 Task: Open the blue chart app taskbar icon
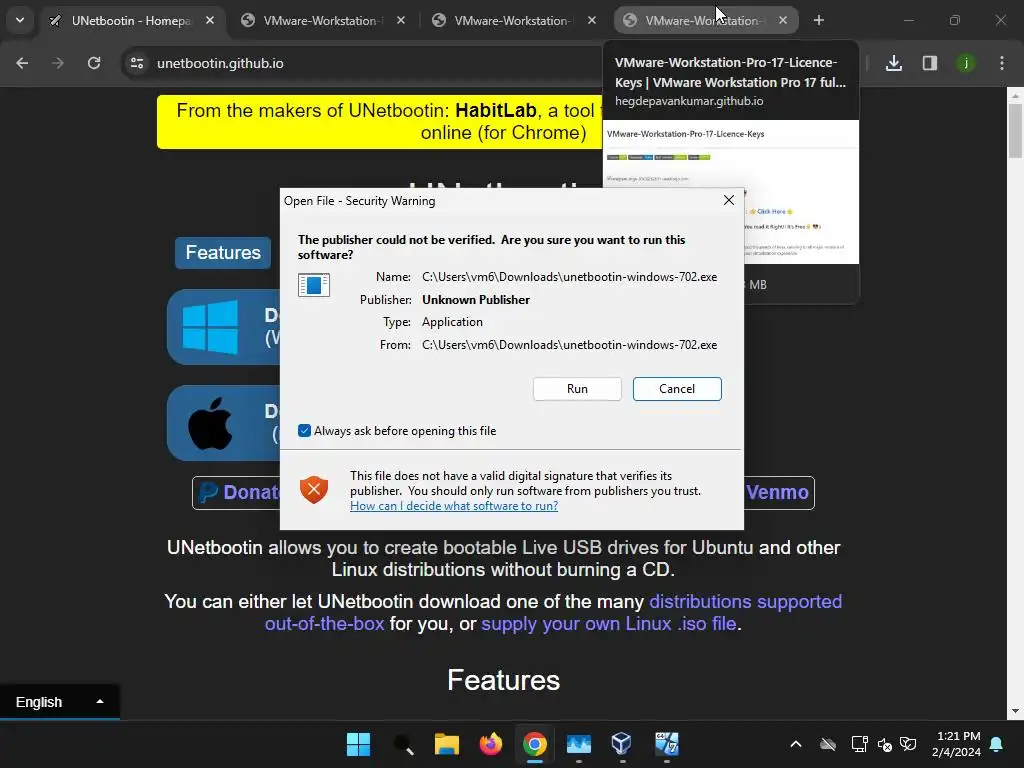pos(579,744)
